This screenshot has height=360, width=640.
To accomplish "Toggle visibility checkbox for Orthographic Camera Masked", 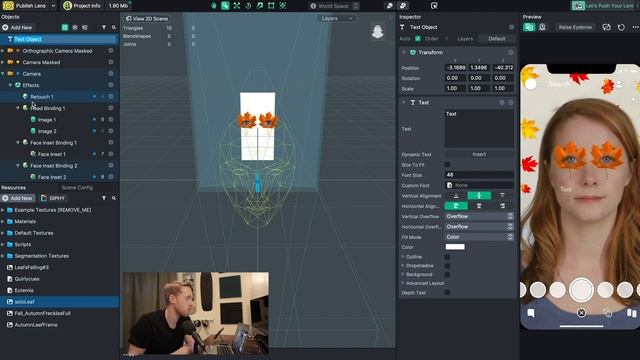I will (x=111, y=51).
